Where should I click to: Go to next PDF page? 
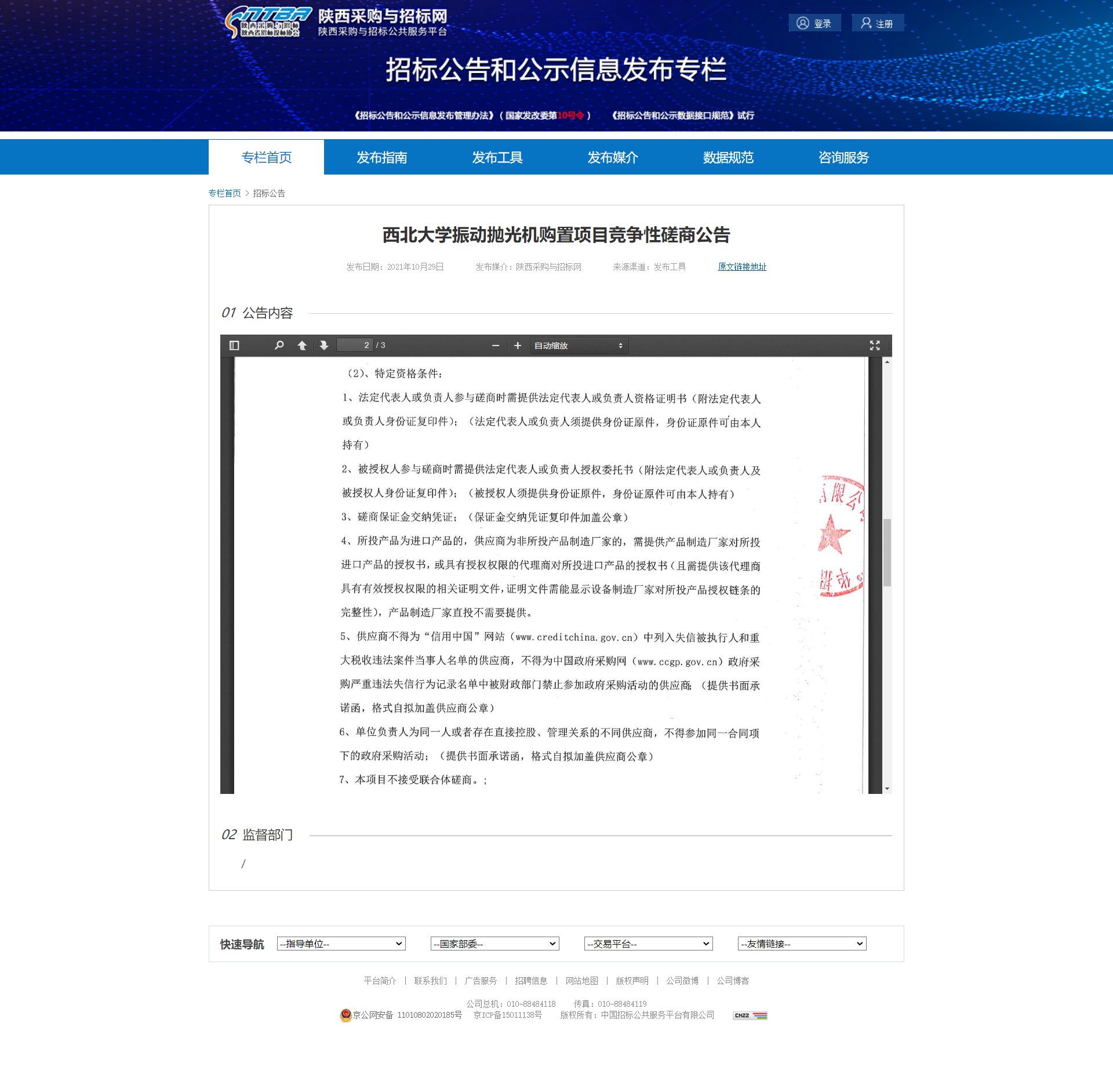pos(324,346)
